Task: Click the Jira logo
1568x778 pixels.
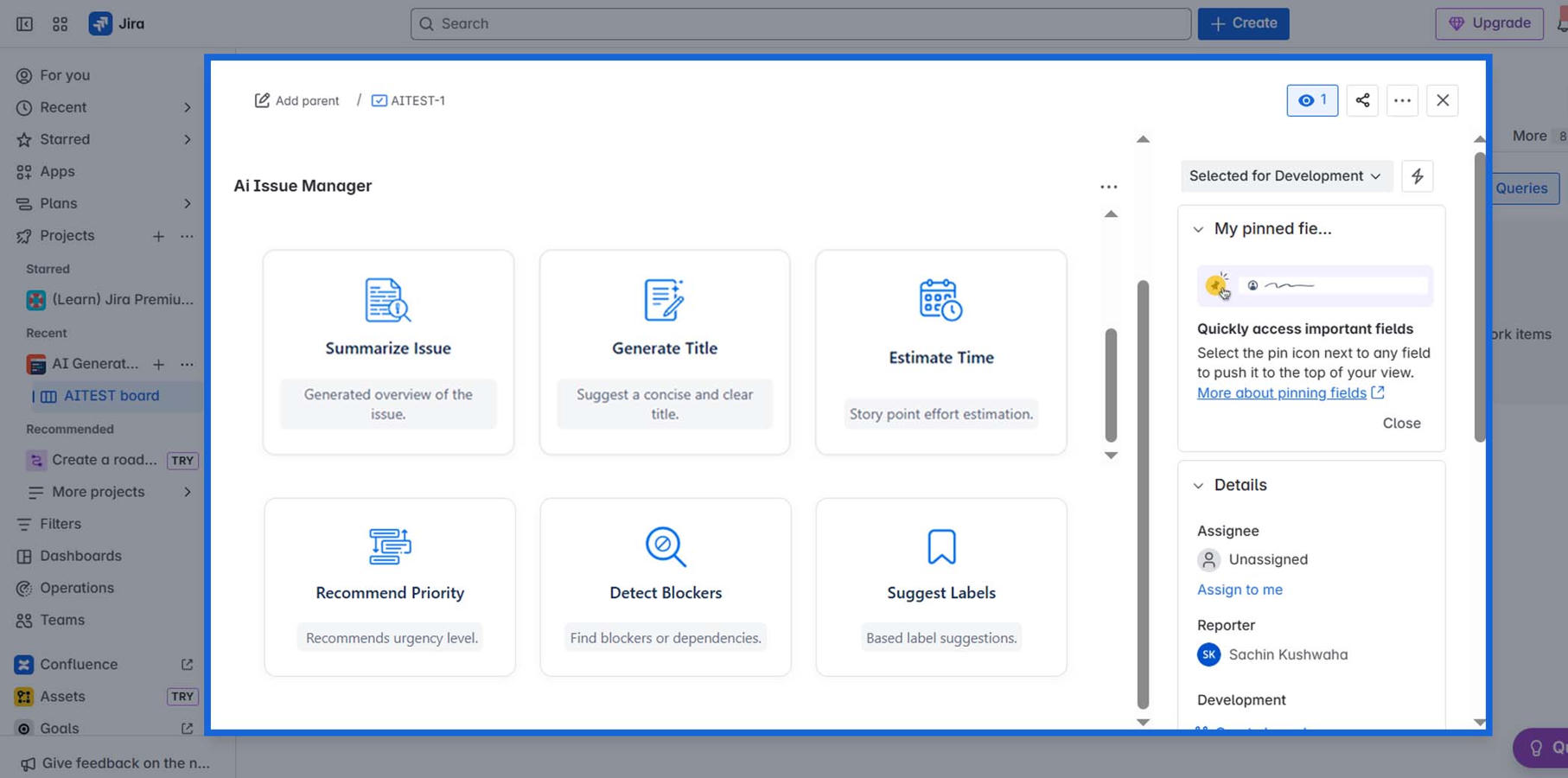Action: pyautogui.click(x=117, y=23)
